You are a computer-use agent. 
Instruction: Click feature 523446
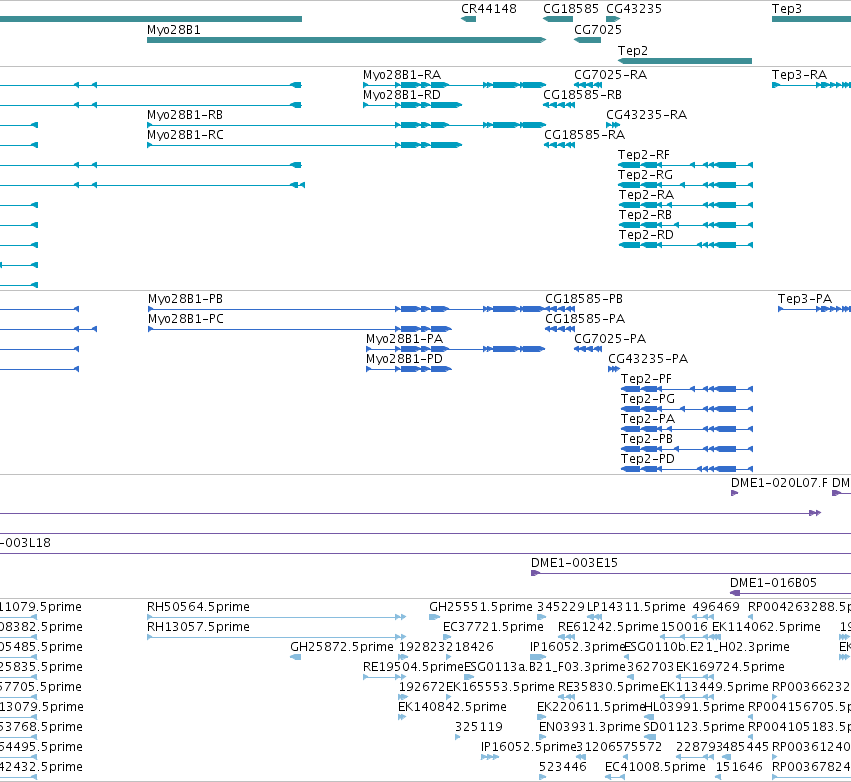[x=543, y=777]
